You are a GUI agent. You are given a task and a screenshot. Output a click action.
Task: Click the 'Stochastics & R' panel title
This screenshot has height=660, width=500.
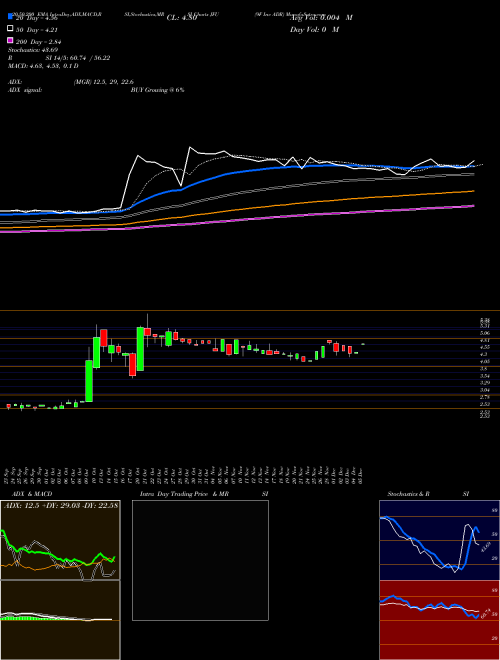click(x=409, y=494)
